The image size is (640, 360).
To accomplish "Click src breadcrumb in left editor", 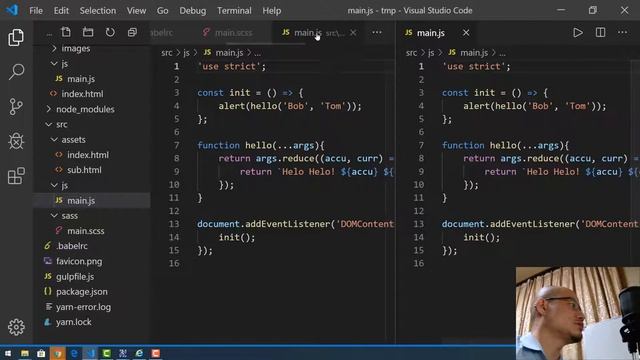I will tap(167, 53).
